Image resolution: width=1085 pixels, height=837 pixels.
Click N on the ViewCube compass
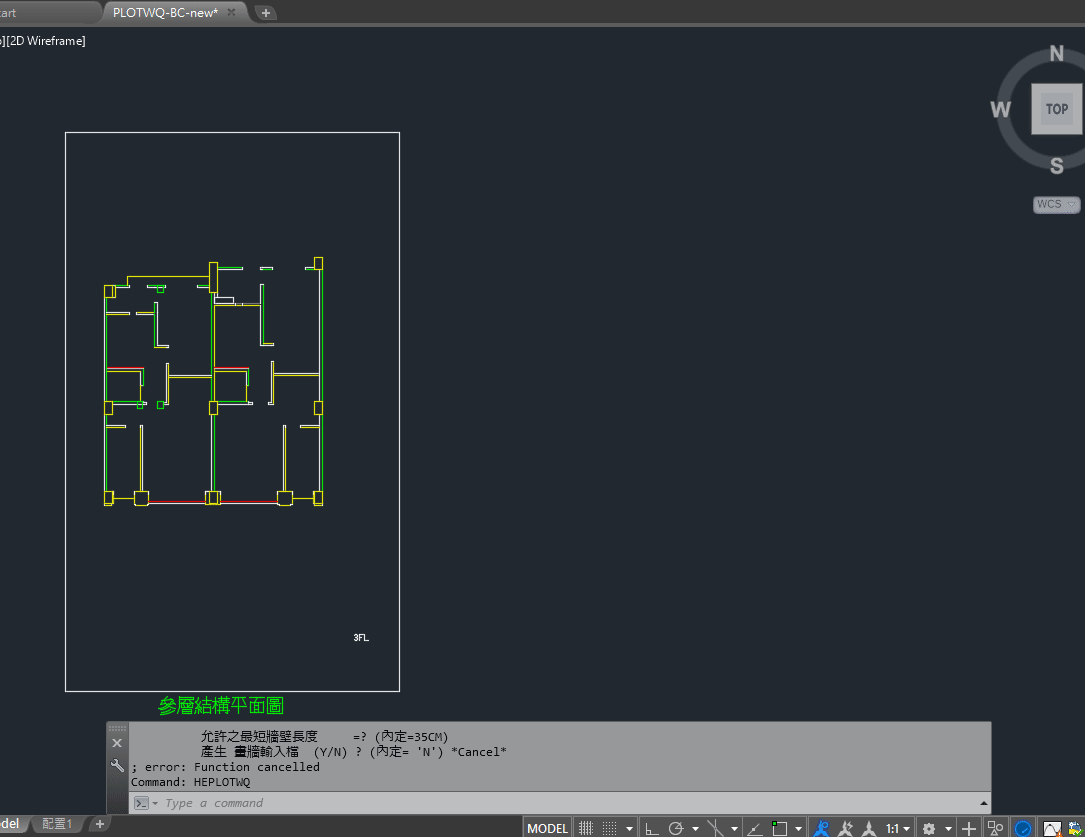pos(1056,53)
